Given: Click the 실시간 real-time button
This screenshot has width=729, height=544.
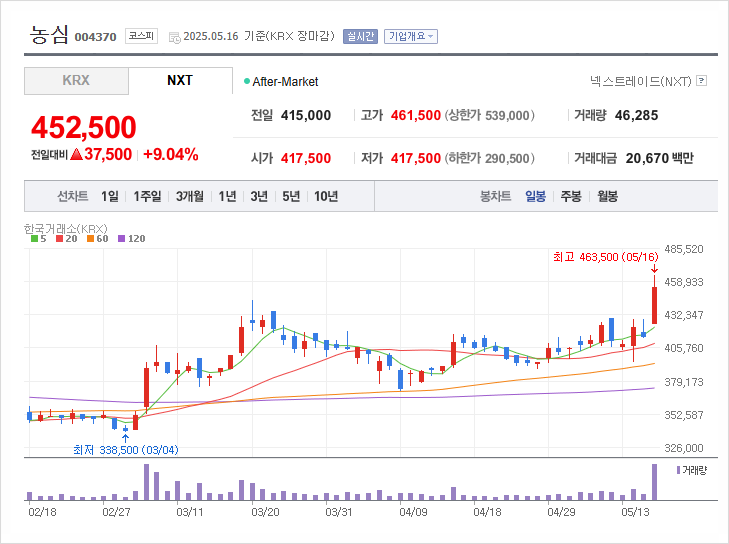Looking at the screenshot, I should [x=360, y=36].
